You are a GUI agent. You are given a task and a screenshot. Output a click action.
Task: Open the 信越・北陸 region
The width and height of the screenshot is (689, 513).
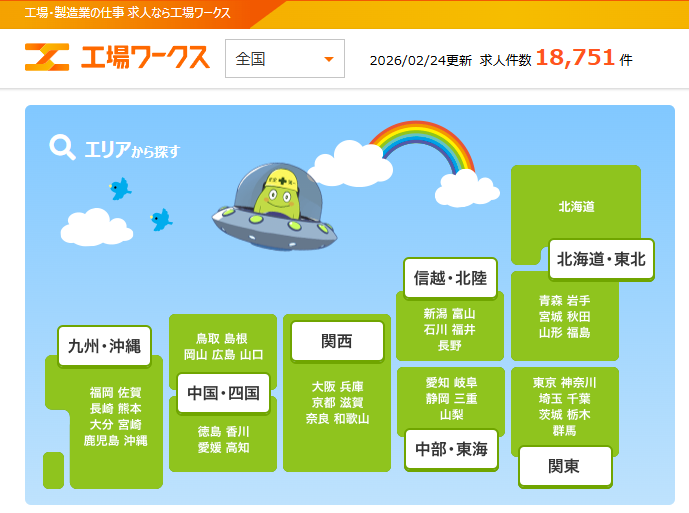point(450,278)
